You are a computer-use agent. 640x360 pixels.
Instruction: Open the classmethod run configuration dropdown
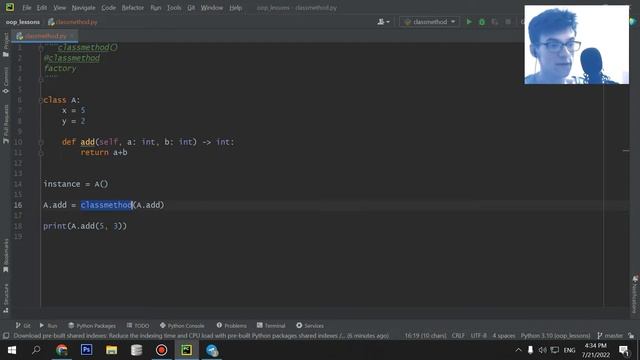[x=429, y=22]
